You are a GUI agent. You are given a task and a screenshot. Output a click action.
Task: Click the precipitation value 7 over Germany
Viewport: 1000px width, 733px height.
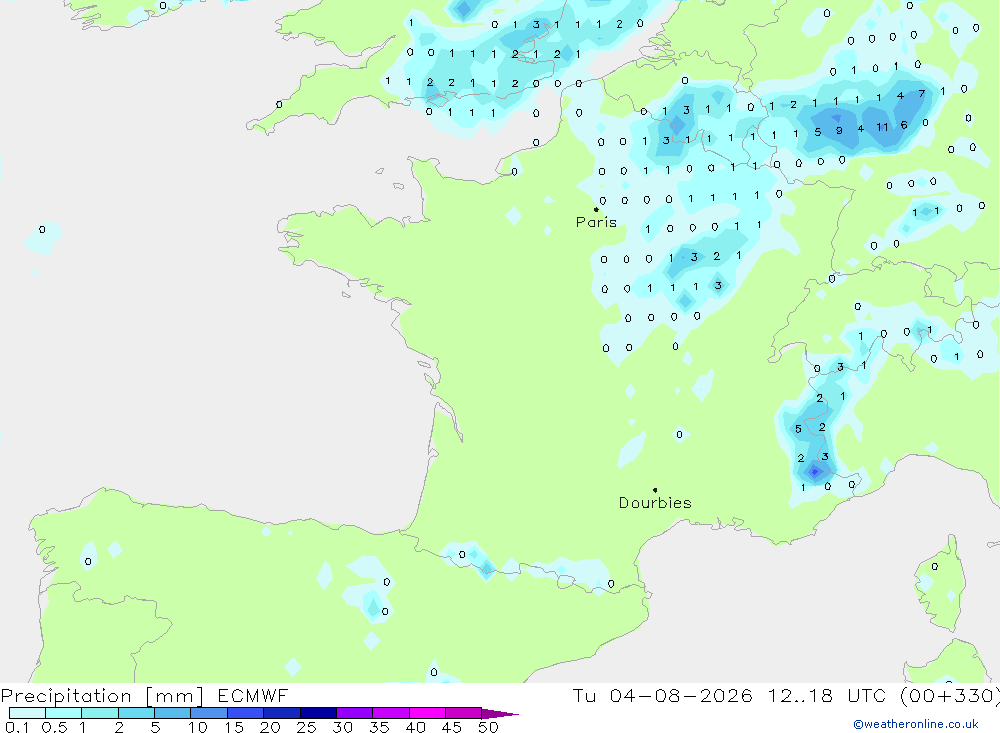pos(922,93)
